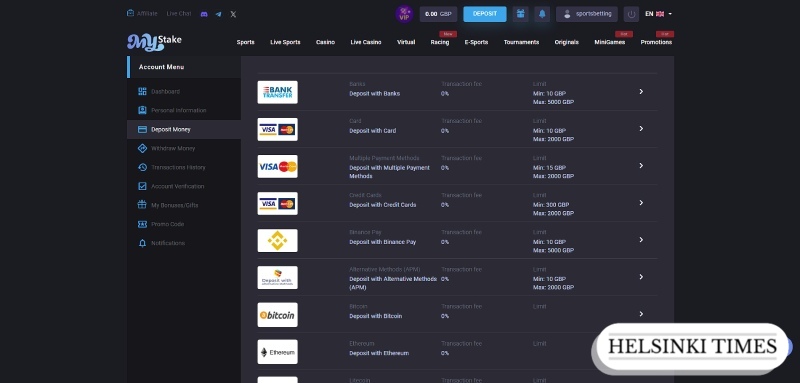Open the Originals menu
800x383 pixels.
(x=566, y=42)
